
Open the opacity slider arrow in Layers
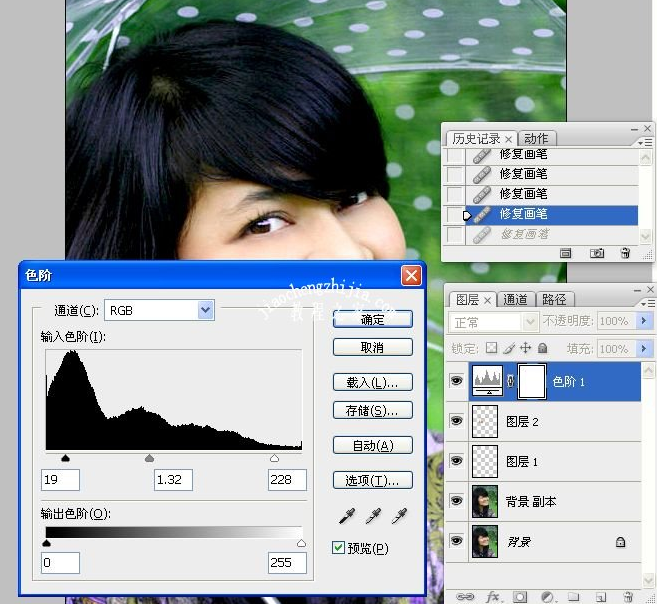(x=643, y=322)
